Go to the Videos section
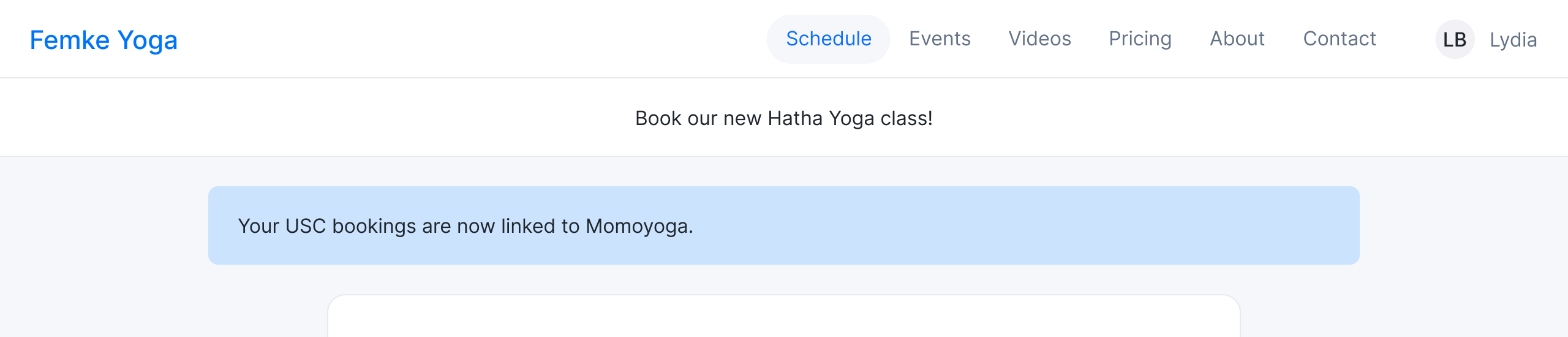The image size is (1568, 337). tap(1039, 39)
